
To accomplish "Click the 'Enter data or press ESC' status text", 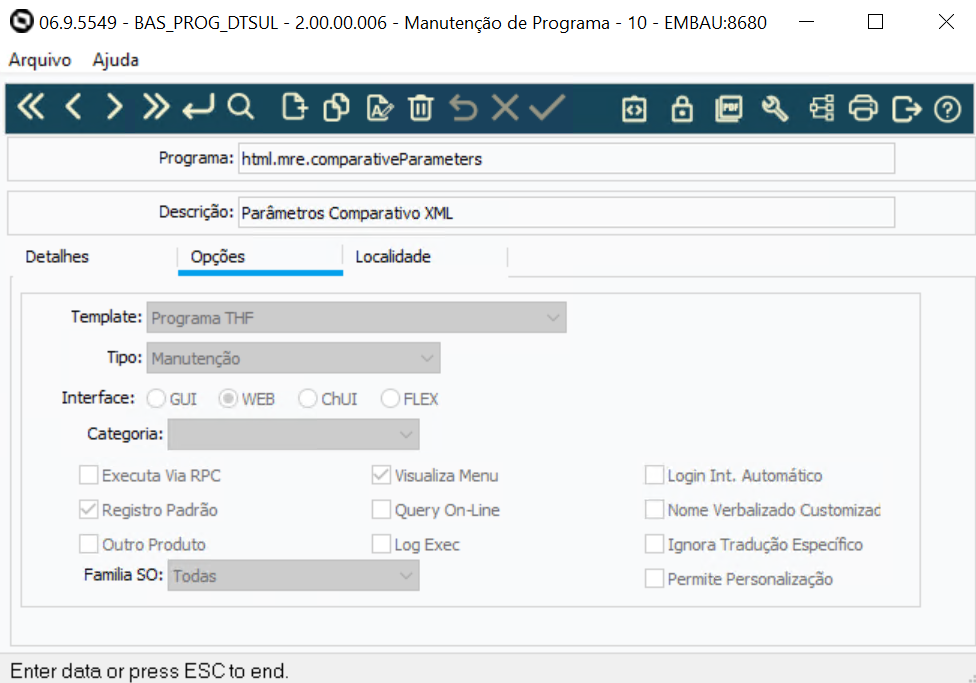I will [x=149, y=671].
